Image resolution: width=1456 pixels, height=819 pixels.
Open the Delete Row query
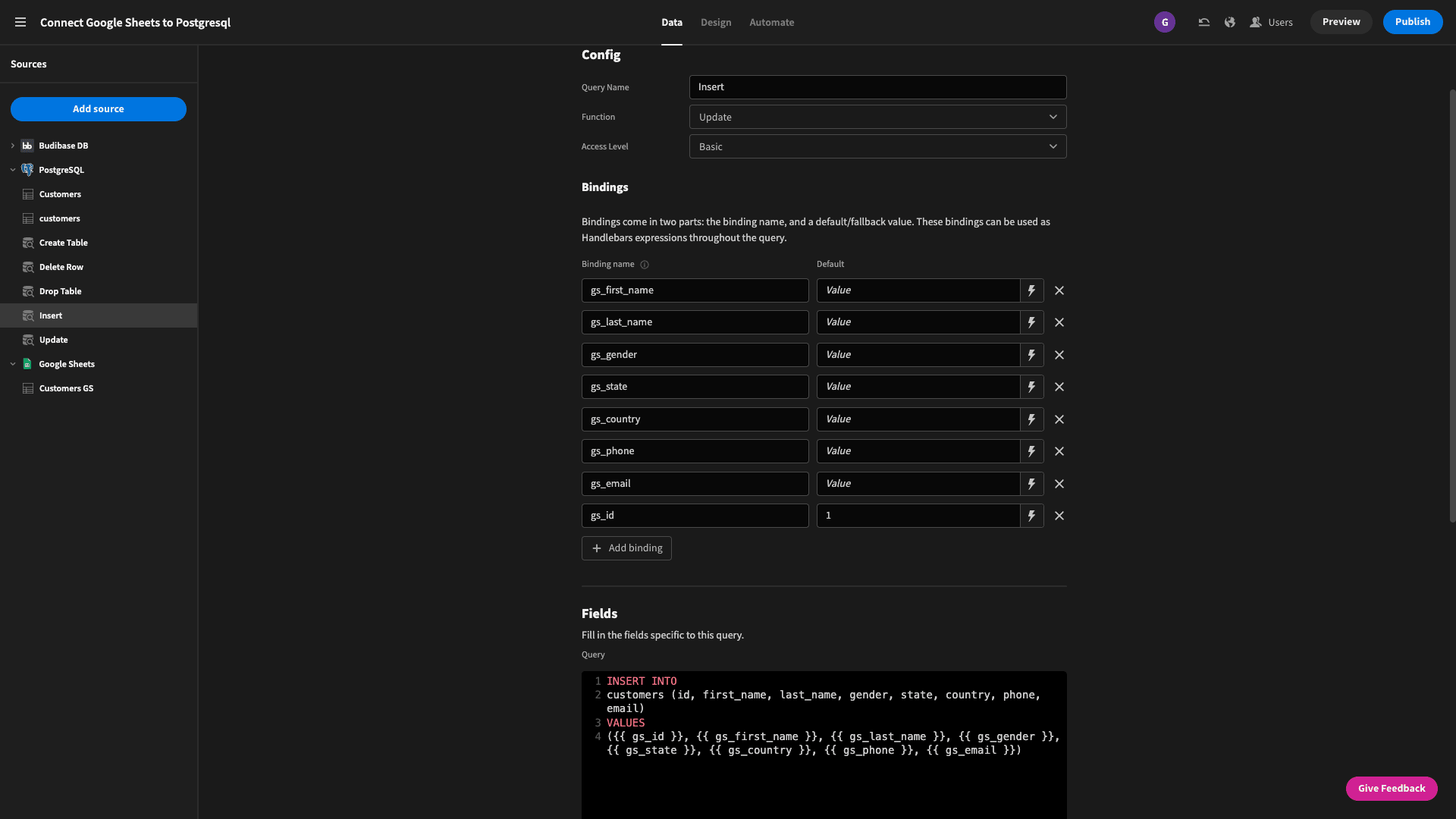[99, 267]
